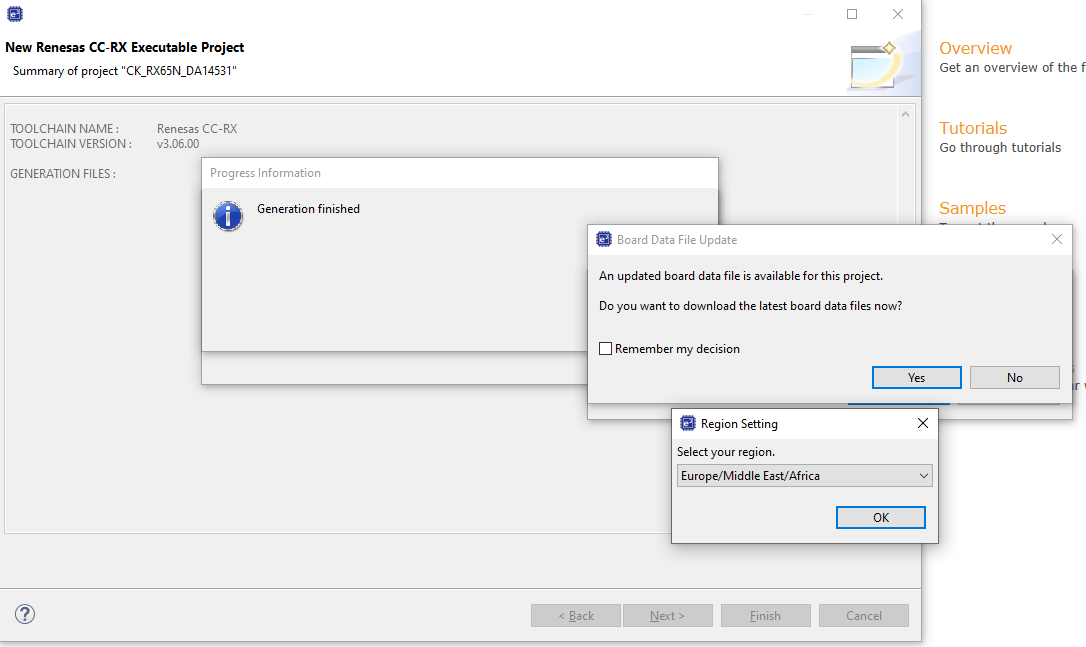Maximize the project wizard window

852,14
